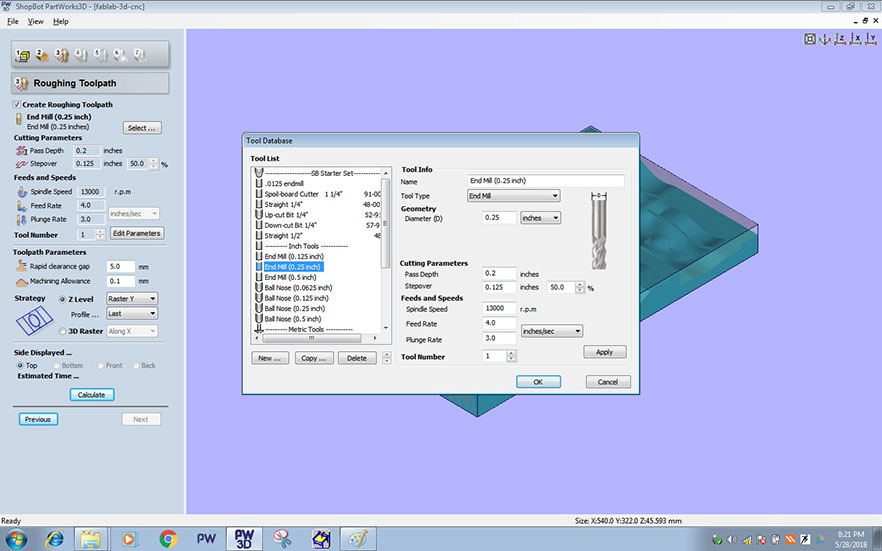Go to step 4 wizard icon
Screen dimensions: 882x551
[x=81, y=55]
